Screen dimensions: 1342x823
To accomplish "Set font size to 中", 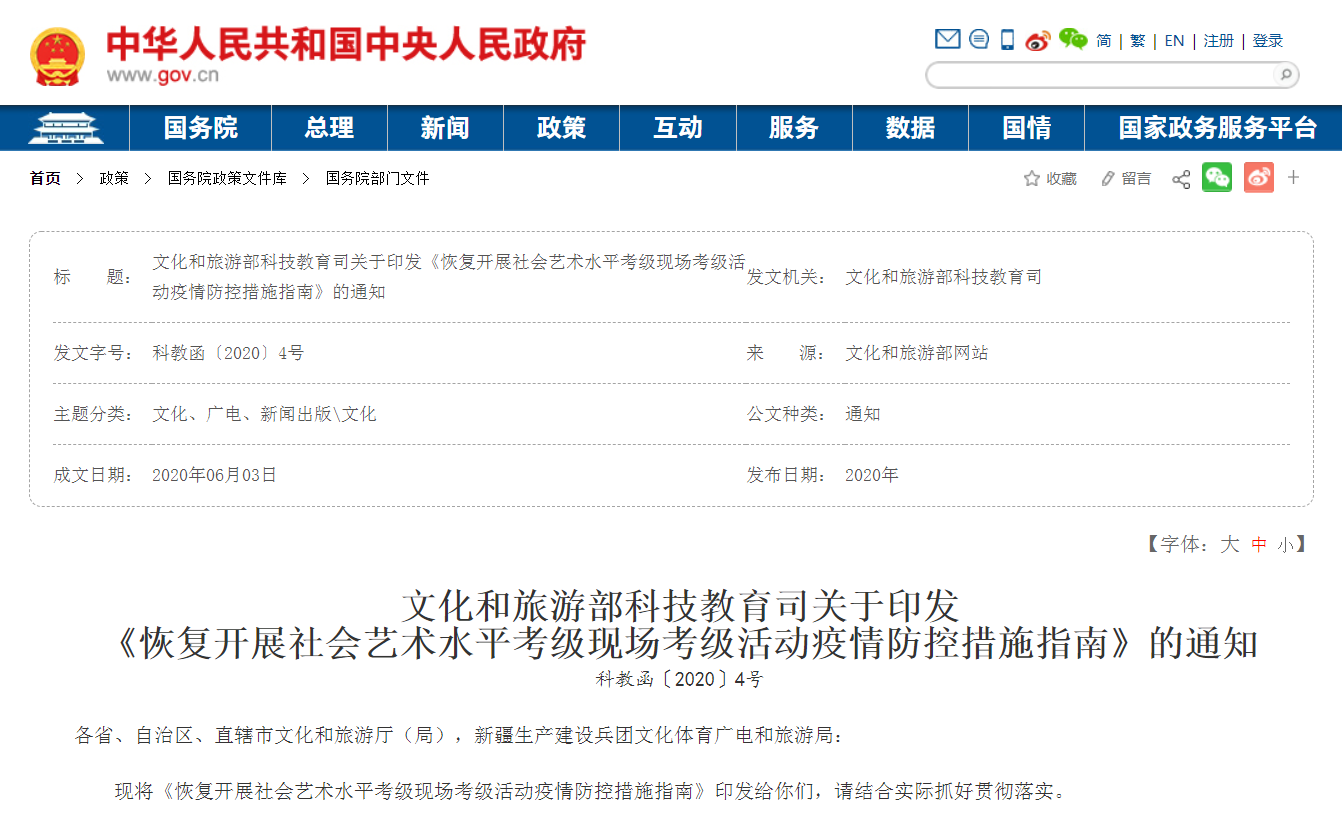I will (x=1259, y=545).
